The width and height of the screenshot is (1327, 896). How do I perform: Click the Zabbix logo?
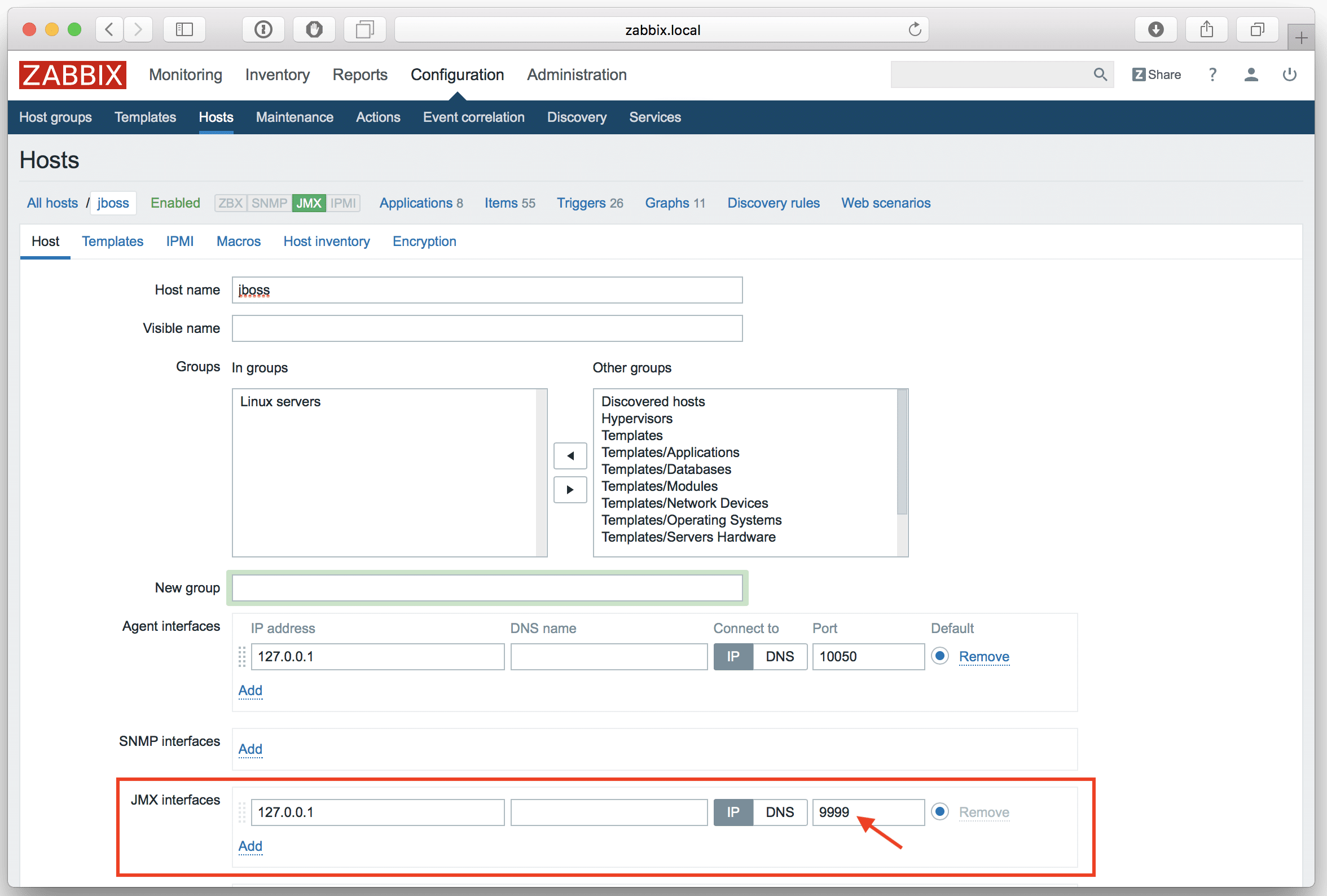[73, 75]
